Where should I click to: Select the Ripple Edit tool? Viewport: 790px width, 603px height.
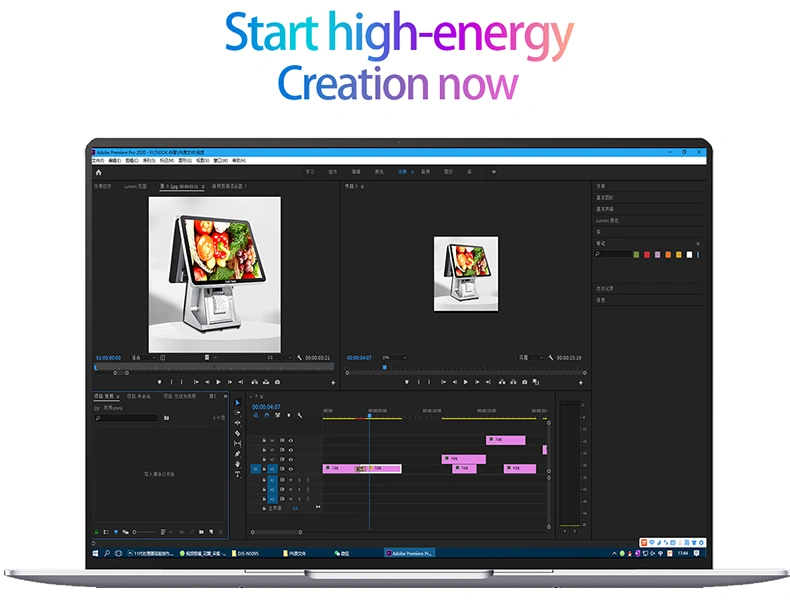(237, 423)
